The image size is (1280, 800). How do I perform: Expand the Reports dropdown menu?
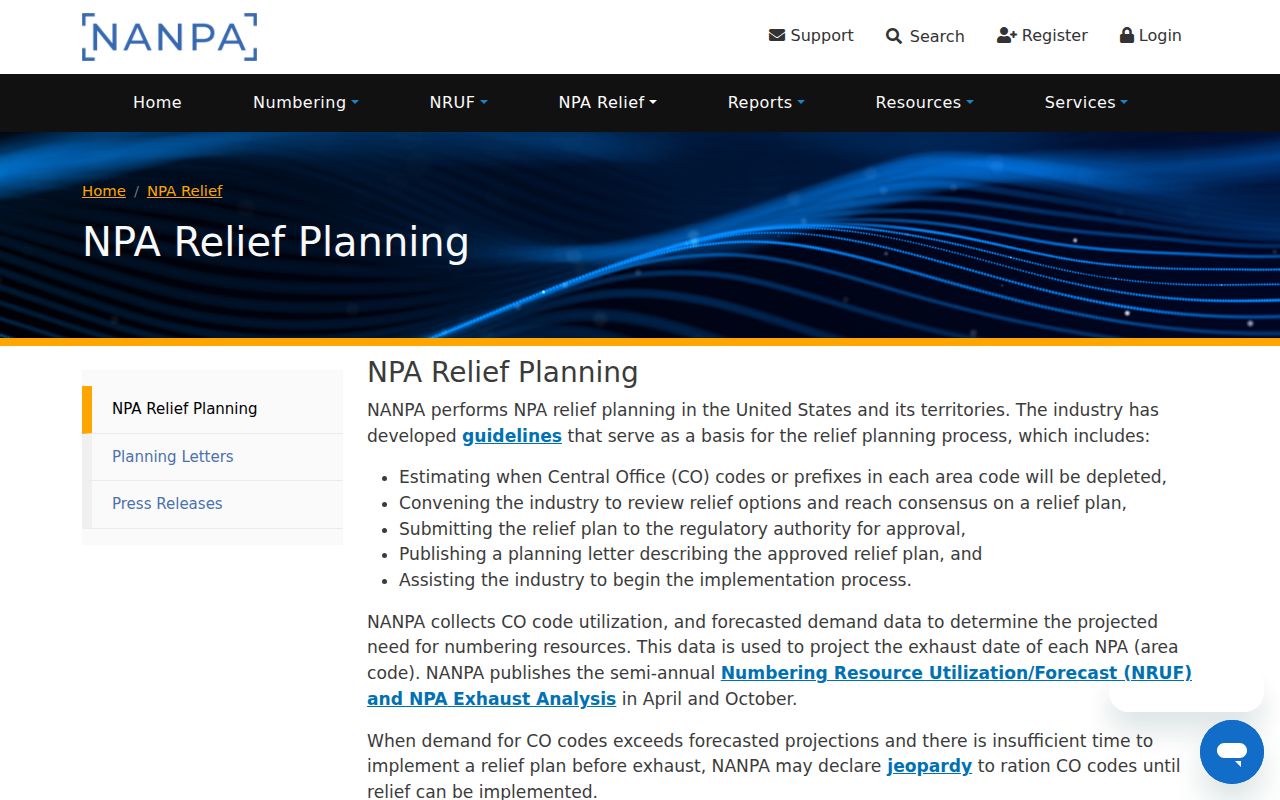point(766,102)
